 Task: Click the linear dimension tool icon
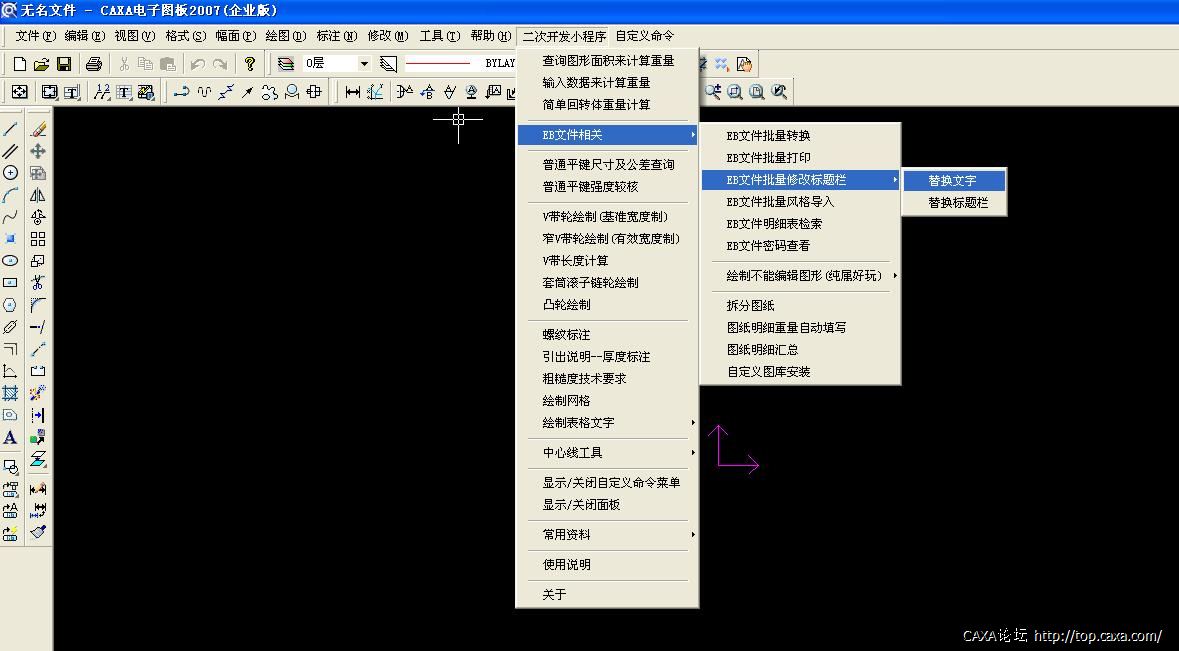(352, 92)
